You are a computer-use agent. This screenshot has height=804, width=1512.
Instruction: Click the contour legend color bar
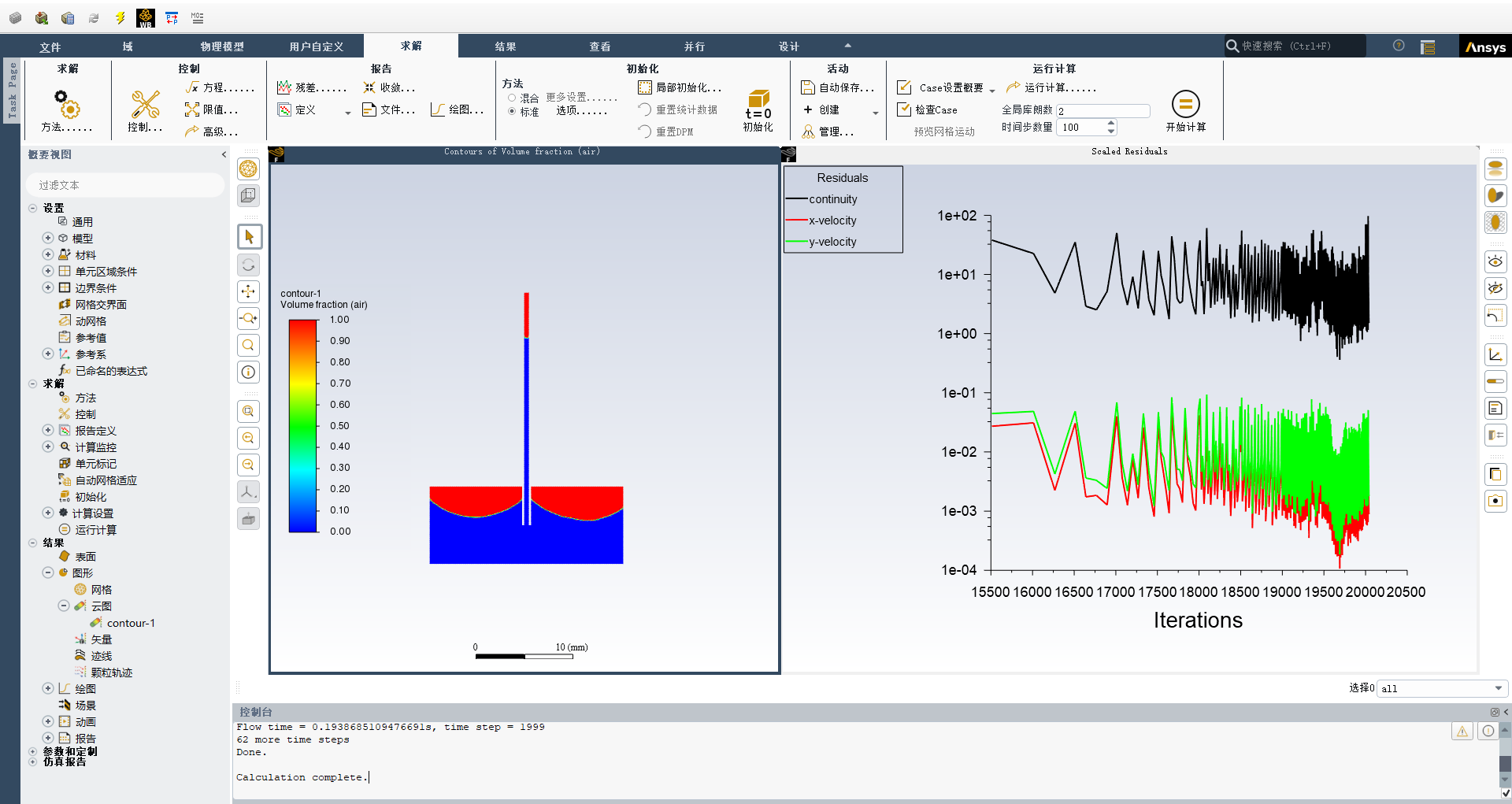[x=302, y=425]
